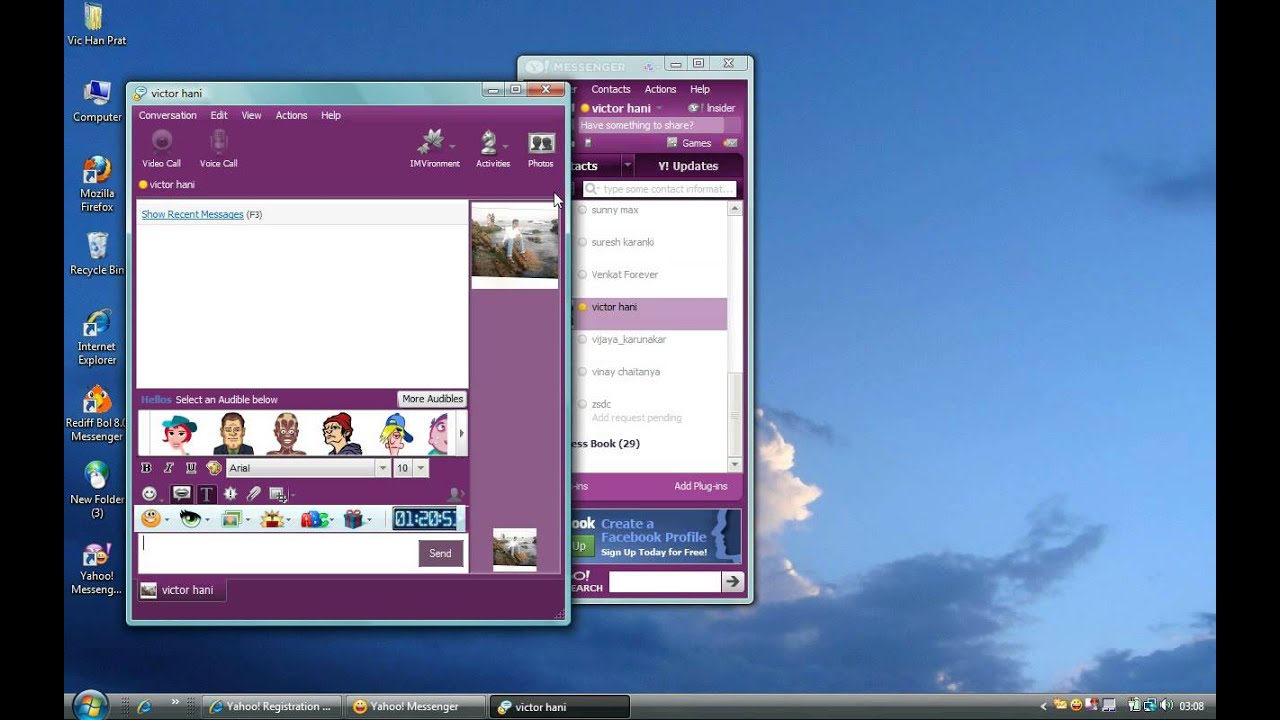Click Create a Facebook Profile ad
Screen dimensions: 1280x720
point(656,537)
